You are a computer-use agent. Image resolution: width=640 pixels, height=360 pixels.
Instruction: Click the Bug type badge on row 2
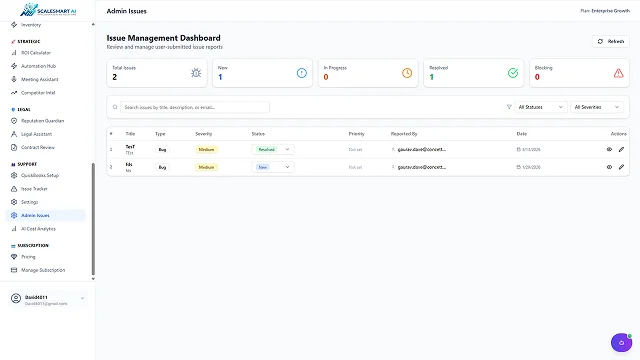(x=162, y=167)
